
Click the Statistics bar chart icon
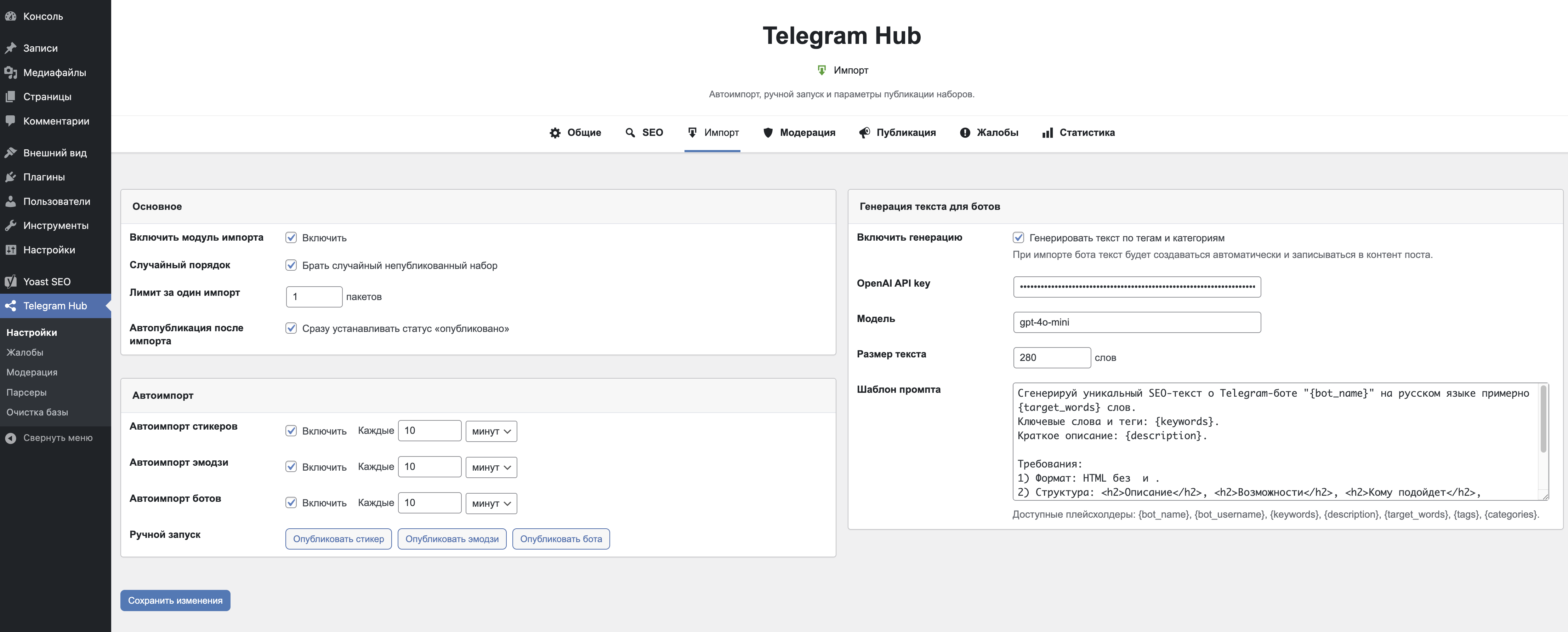point(1047,133)
